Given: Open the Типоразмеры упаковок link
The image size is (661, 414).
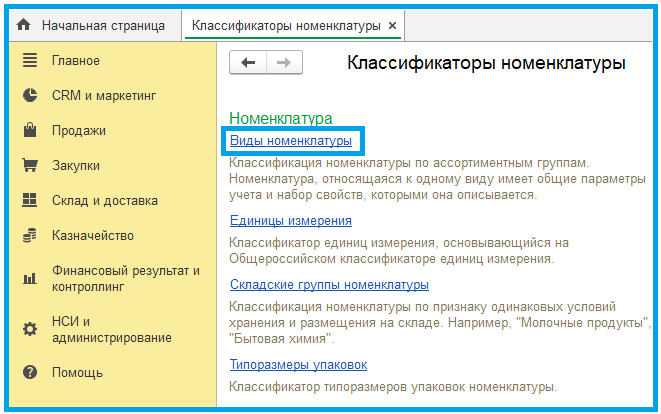Looking at the screenshot, I should coord(298,365).
